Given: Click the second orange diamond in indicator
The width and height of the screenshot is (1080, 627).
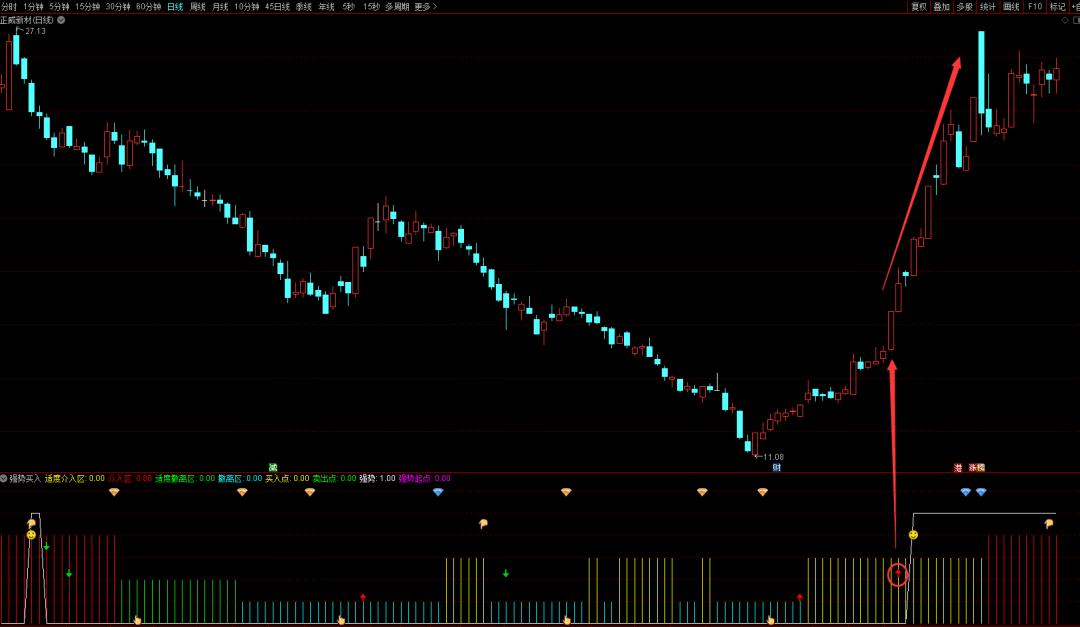Looking at the screenshot, I should [242, 492].
